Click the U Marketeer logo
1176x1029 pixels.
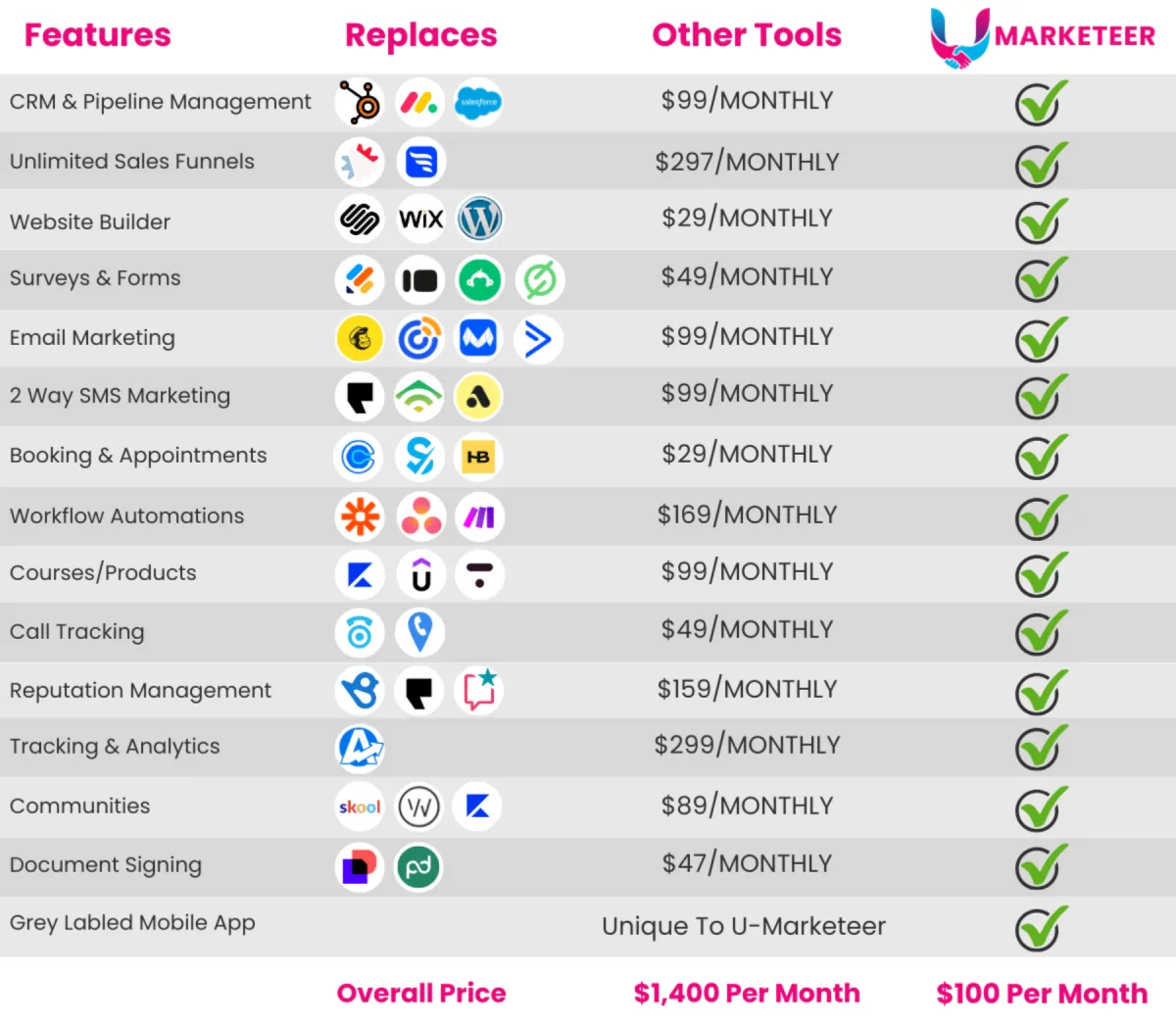pos(1043,37)
